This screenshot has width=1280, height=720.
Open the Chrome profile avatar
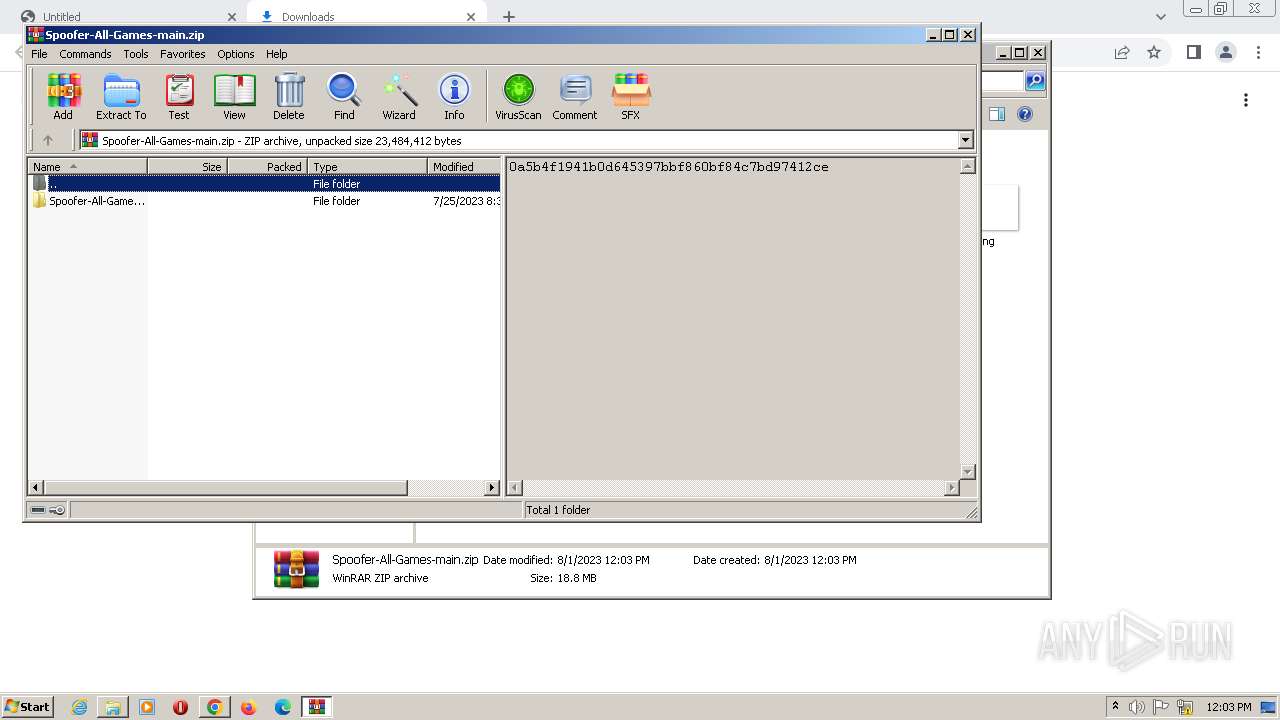(x=1225, y=52)
